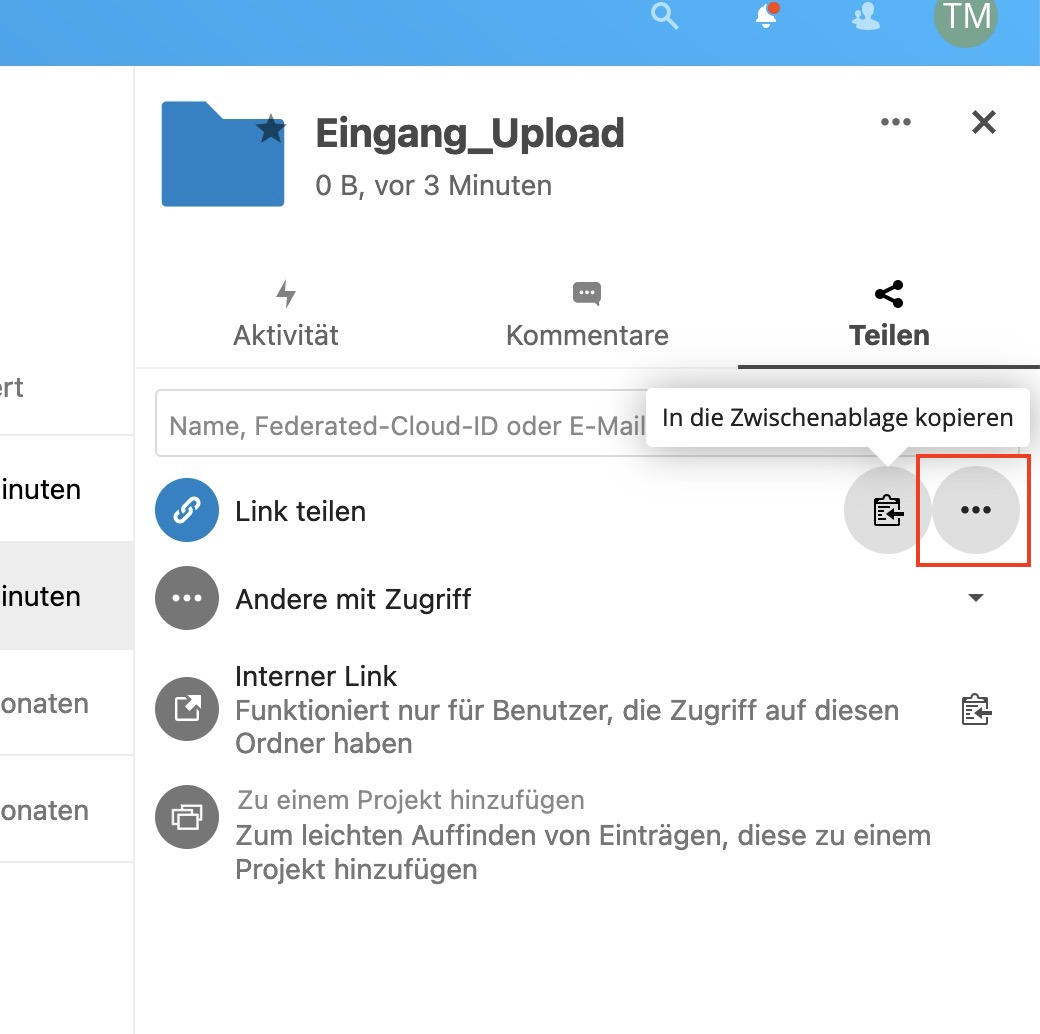Click the blue Link teilen icon

coord(187,511)
